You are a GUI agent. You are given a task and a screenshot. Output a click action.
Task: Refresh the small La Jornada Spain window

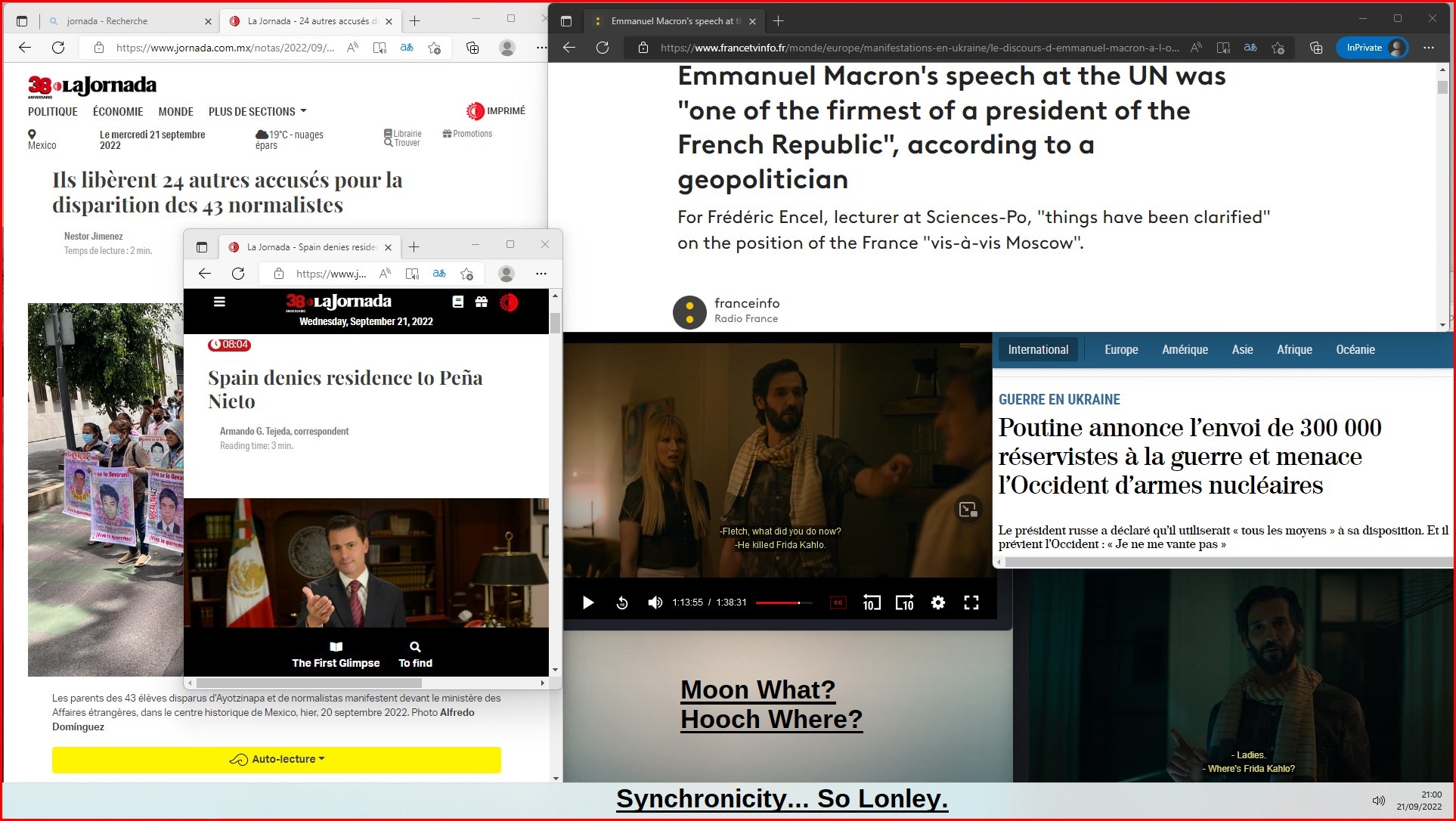(238, 274)
